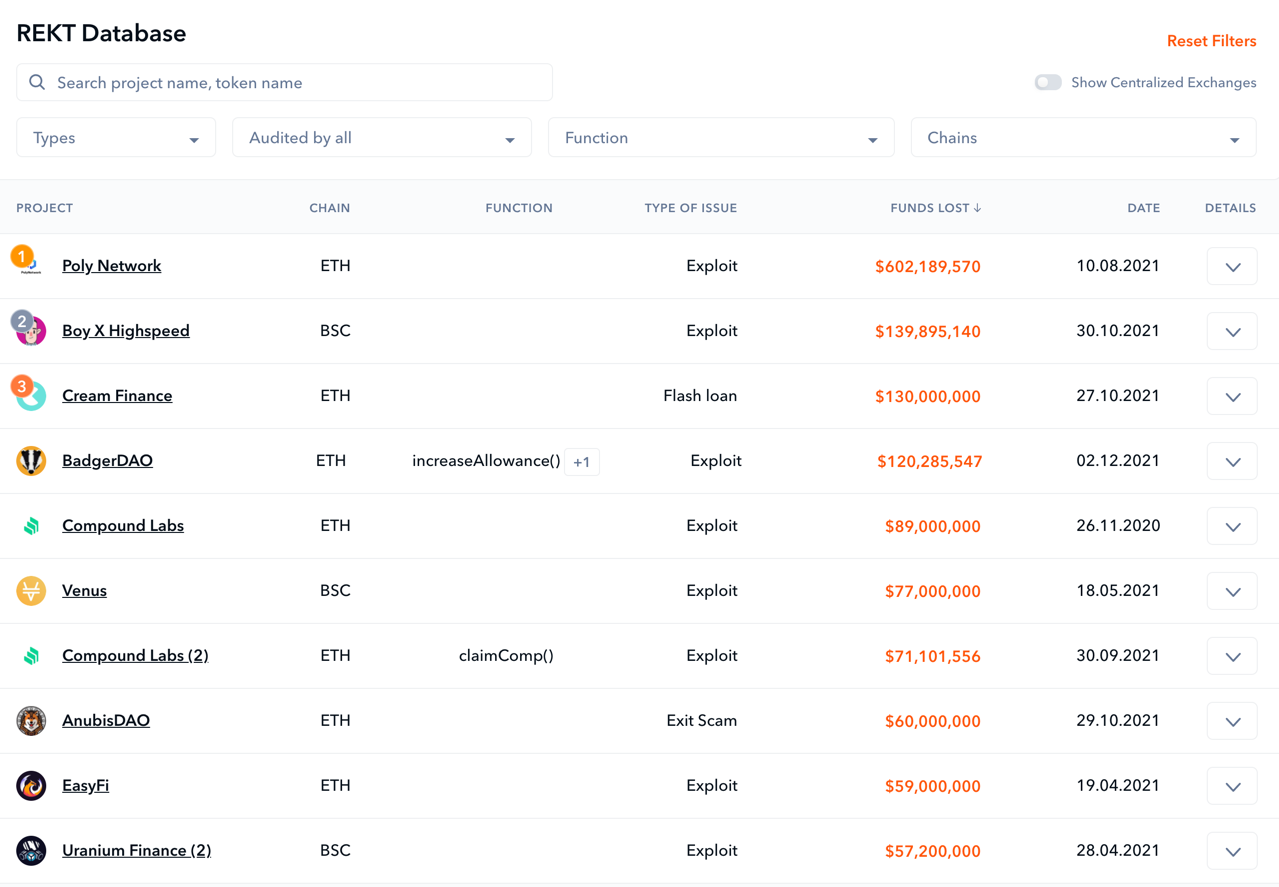Click the date 10.08.2021

(1118, 266)
